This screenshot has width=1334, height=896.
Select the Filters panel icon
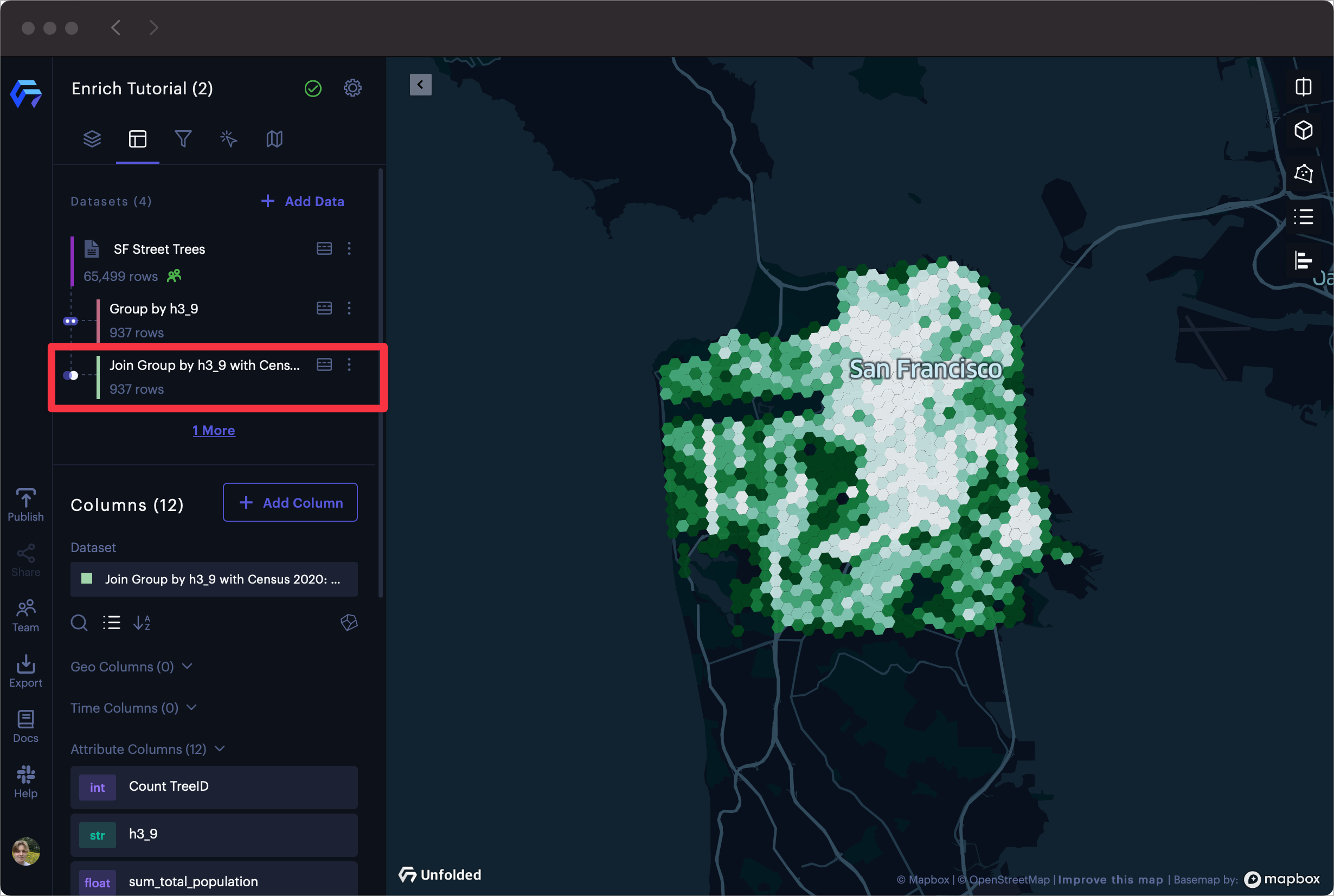coord(183,139)
